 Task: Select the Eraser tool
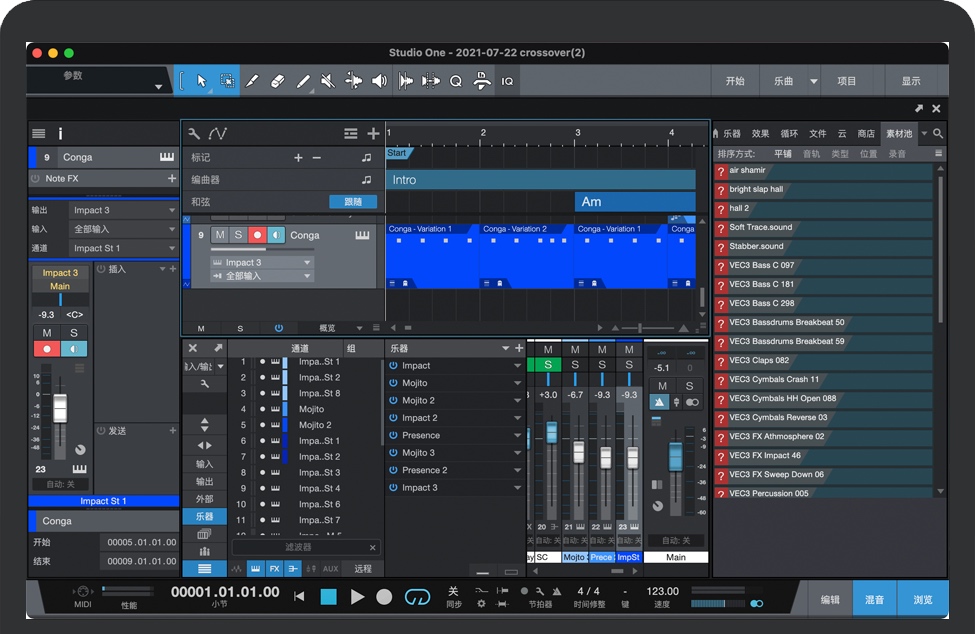coord(278,81)
